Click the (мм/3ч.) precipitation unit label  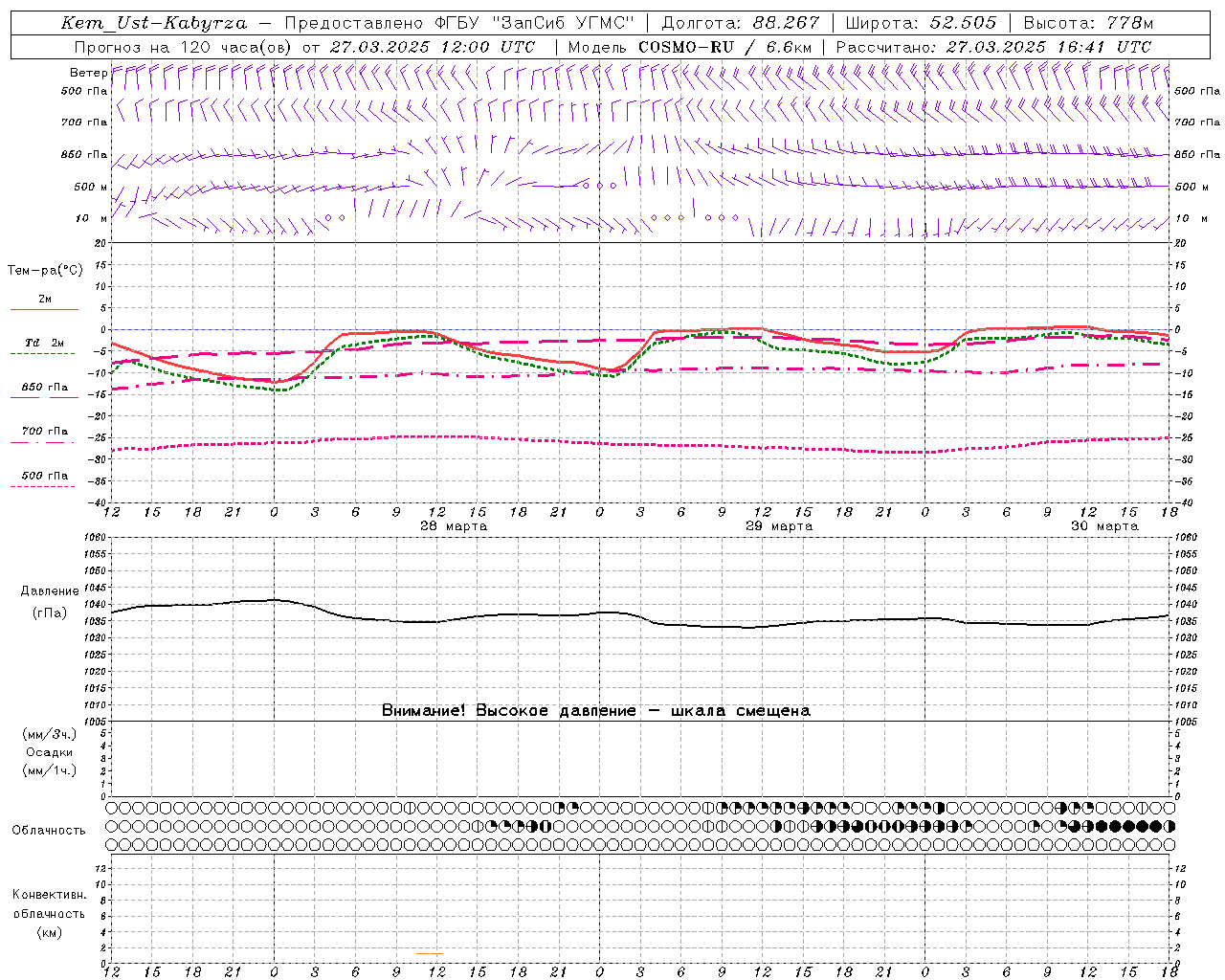(x=50, y=734)
